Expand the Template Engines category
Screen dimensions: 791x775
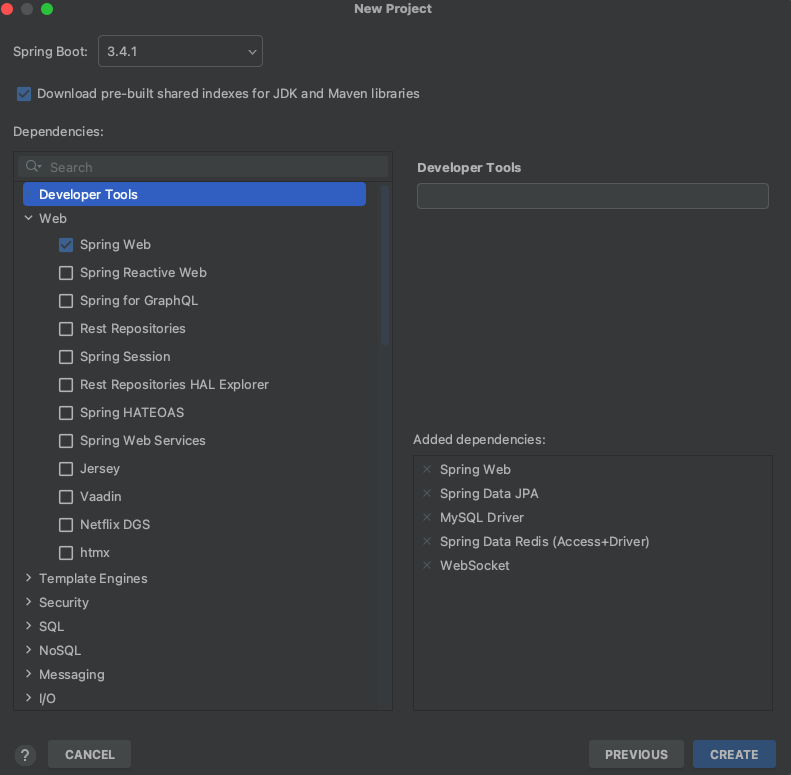[x=29, y=578]
